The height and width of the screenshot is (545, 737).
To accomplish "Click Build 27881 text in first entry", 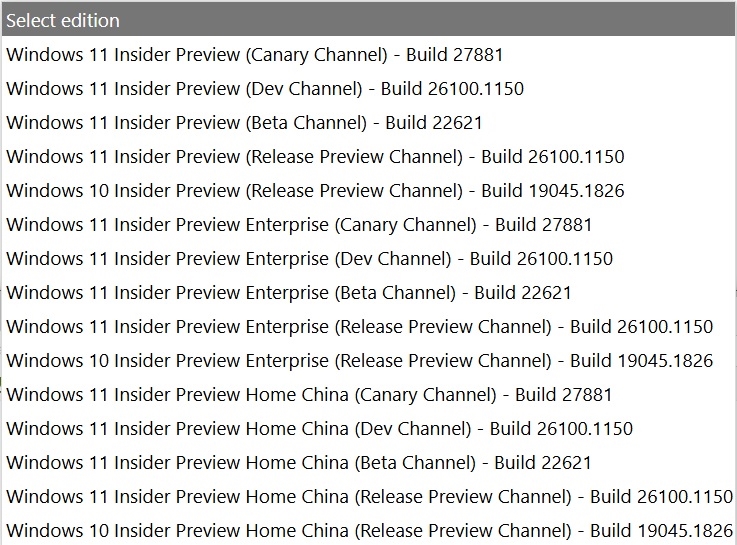I will pos(455,54).
